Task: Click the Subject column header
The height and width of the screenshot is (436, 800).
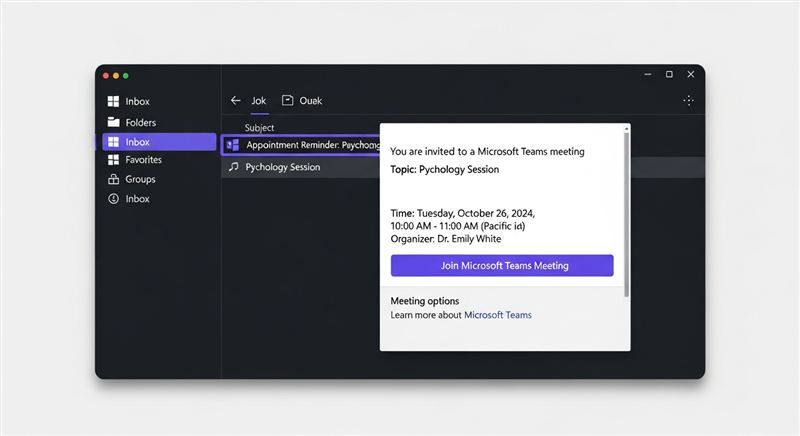Action: (259, 127)
